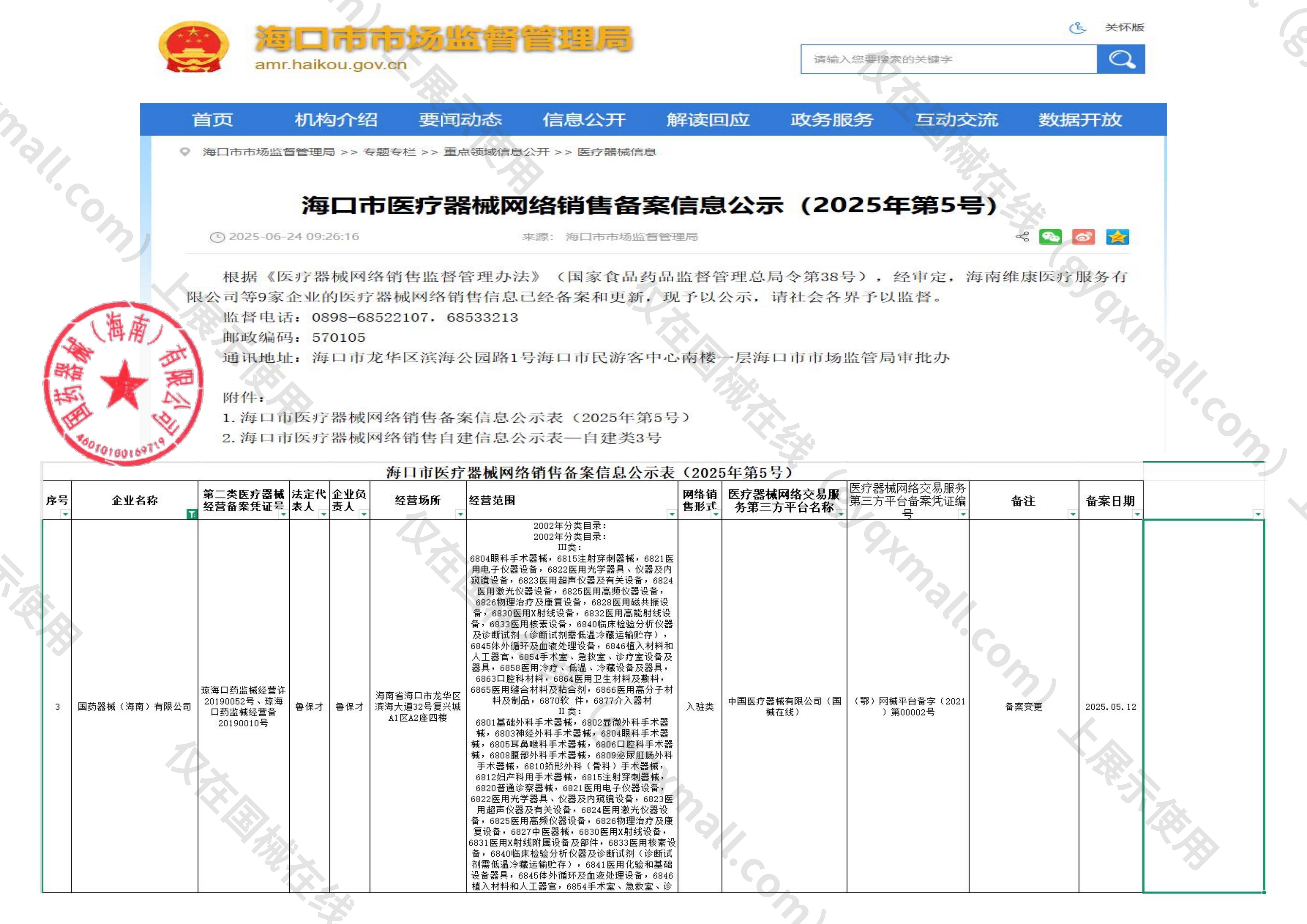
Task: Open attachment 1 备案信息公示表 link
Action: coord(456,418)
